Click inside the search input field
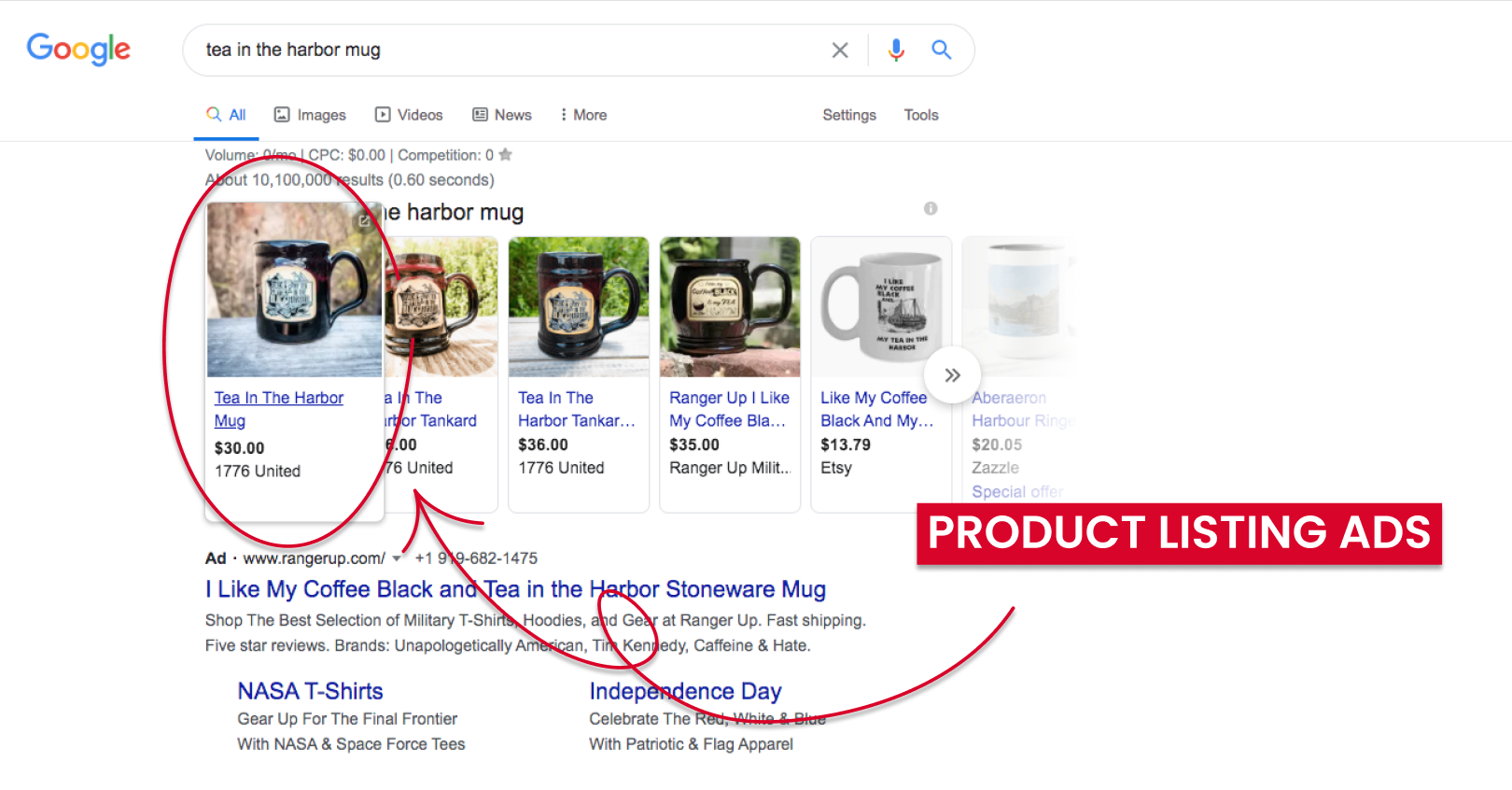This screenshot has width=1512, height=790. (513, 49)
